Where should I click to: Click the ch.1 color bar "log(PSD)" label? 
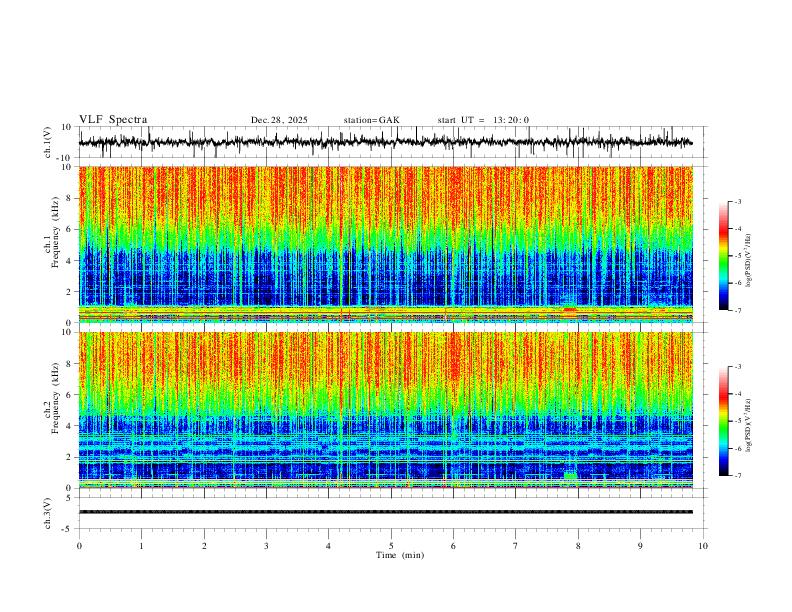point(749,261)
